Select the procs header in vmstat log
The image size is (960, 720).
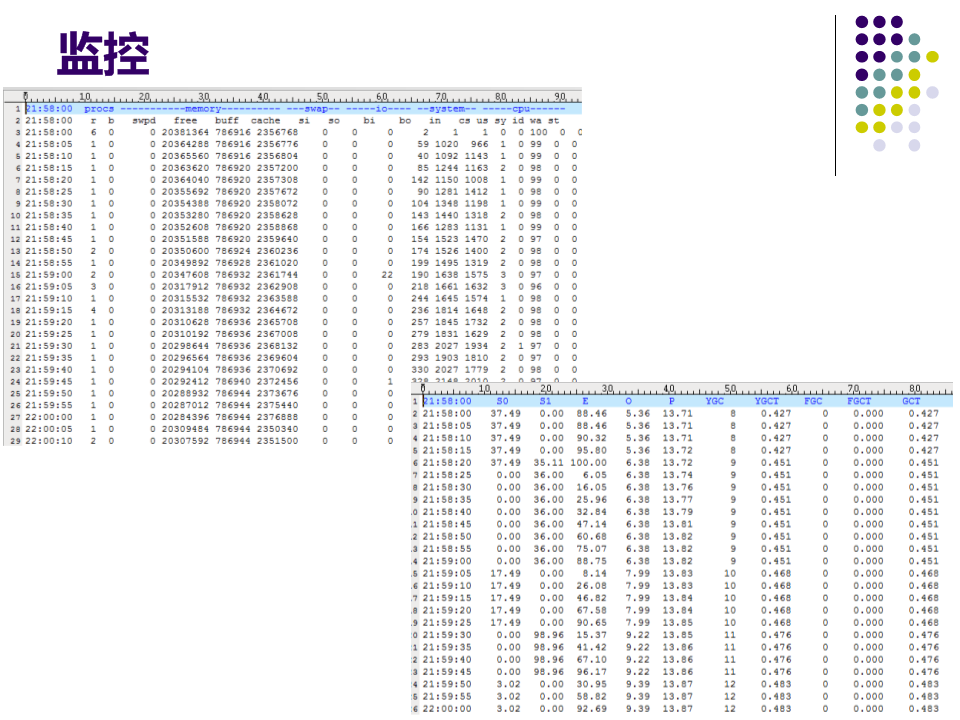point(99,109)
